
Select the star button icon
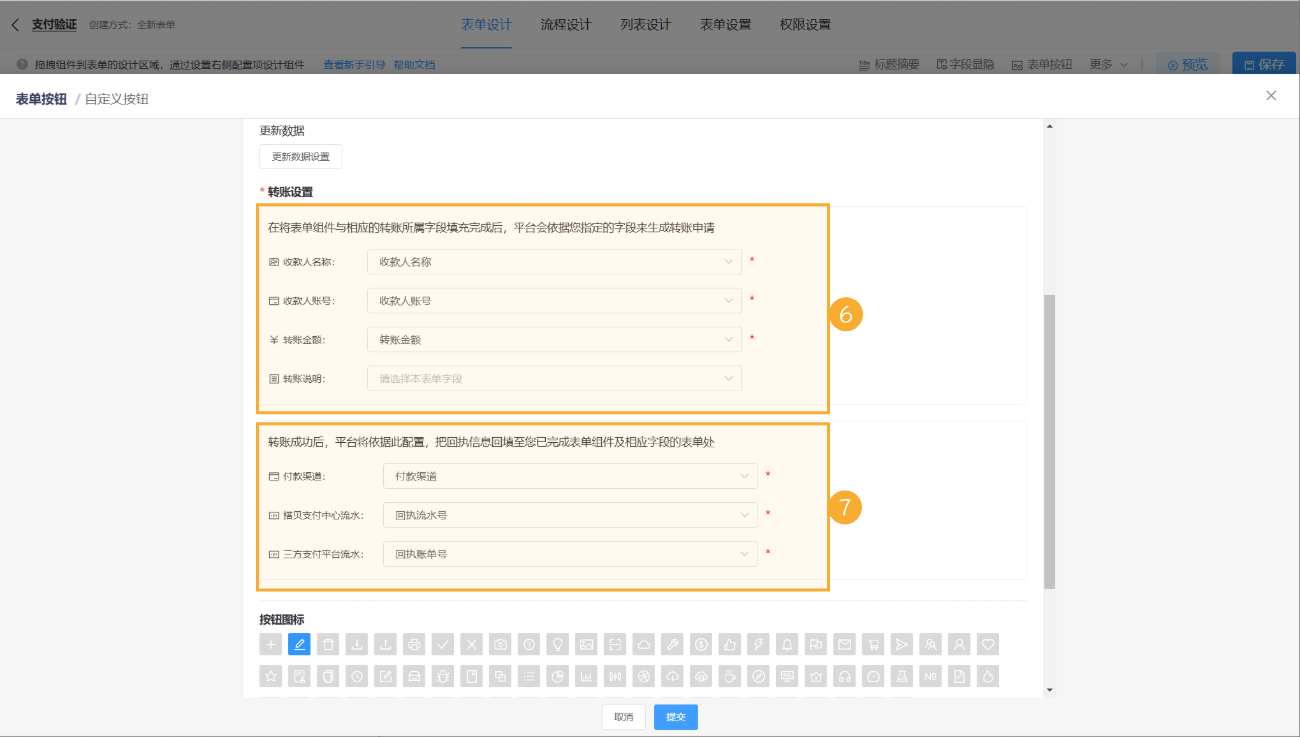coord(270,676)
